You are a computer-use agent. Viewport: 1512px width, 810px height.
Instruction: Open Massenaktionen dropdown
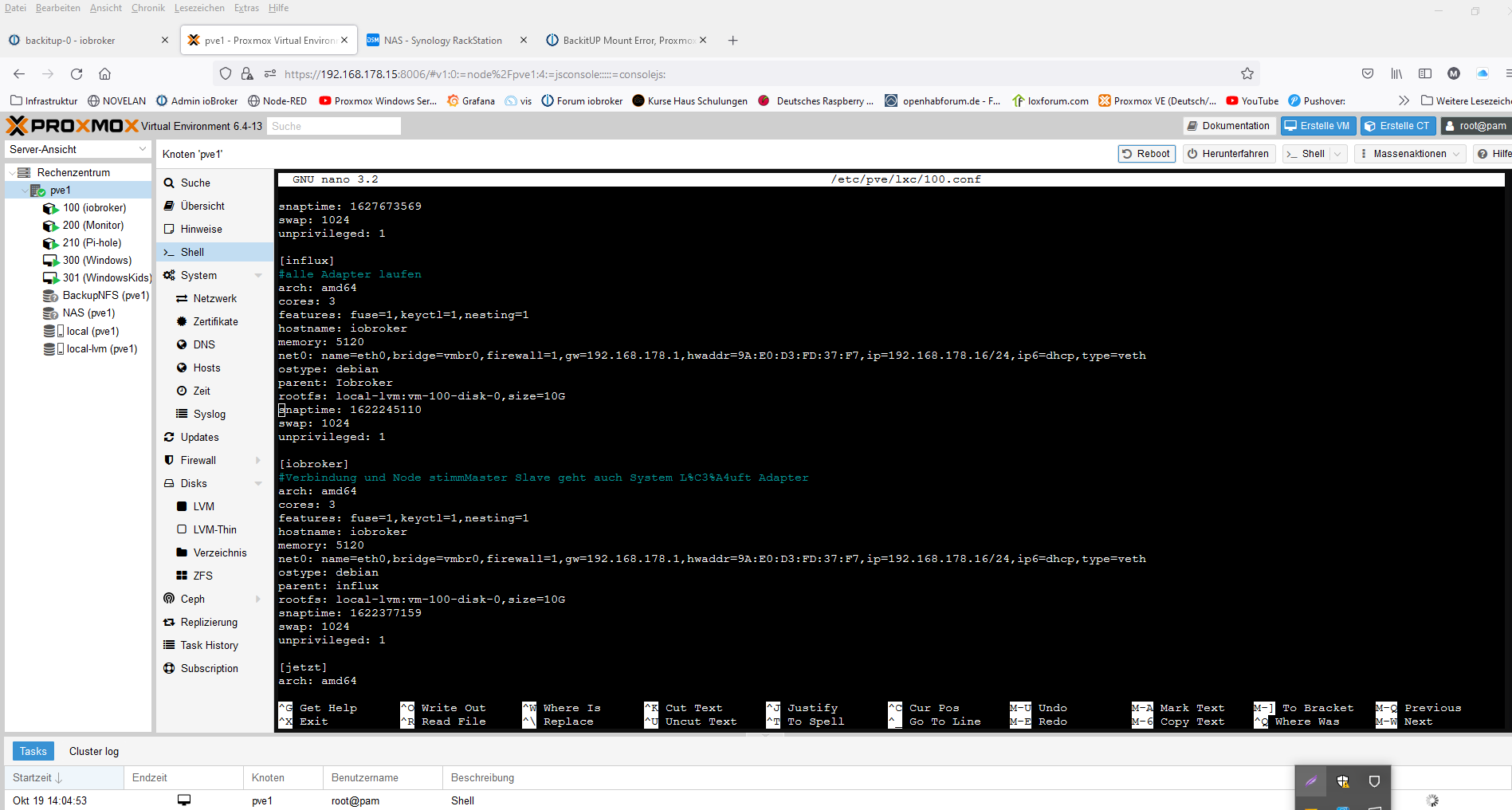tap(1410, 154)
